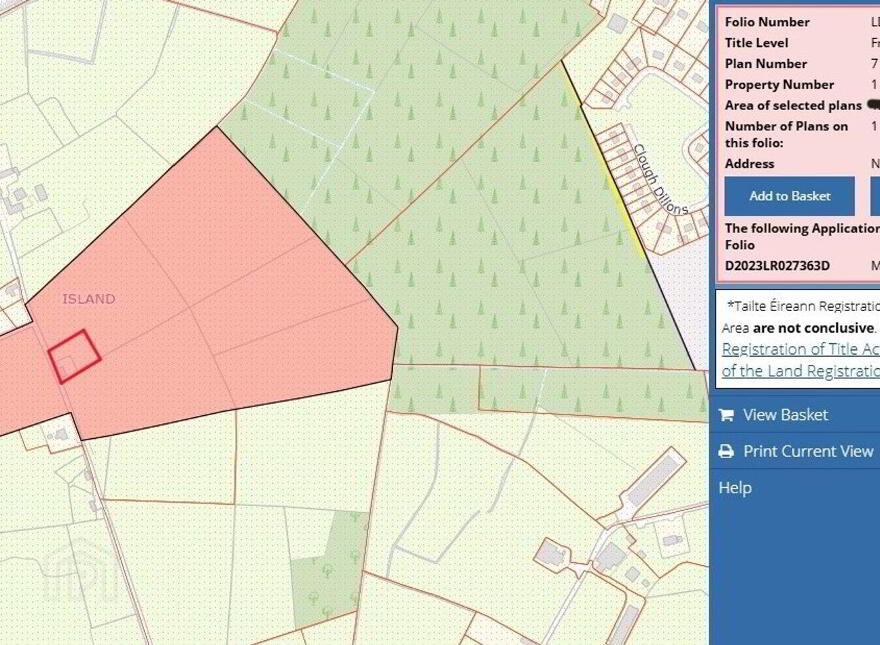This screenshot has height=645, width=880.
Task: Click the Plan Number label
Action: (766, 63)
